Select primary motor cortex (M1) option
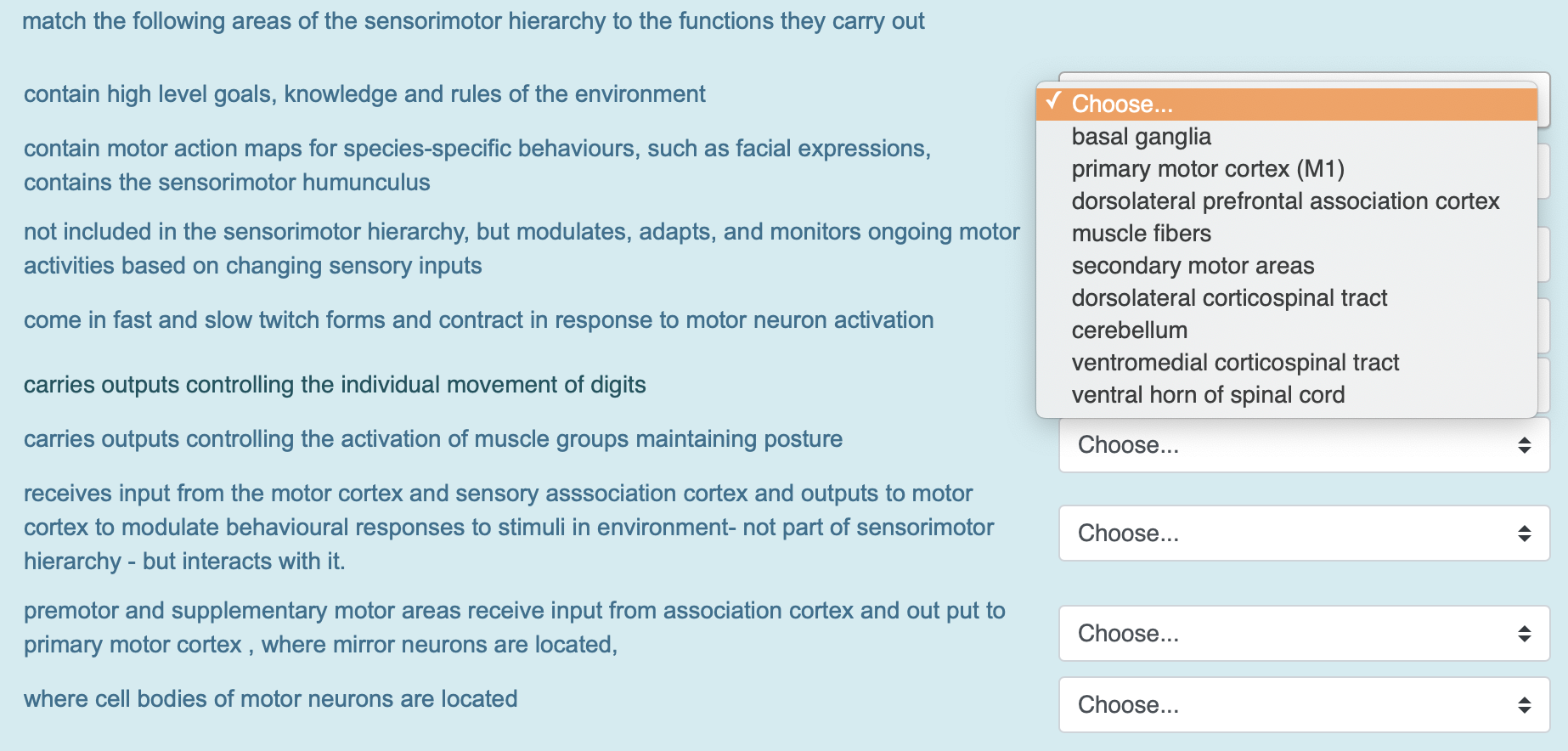1568x751 pixels. coord(1210,168)
